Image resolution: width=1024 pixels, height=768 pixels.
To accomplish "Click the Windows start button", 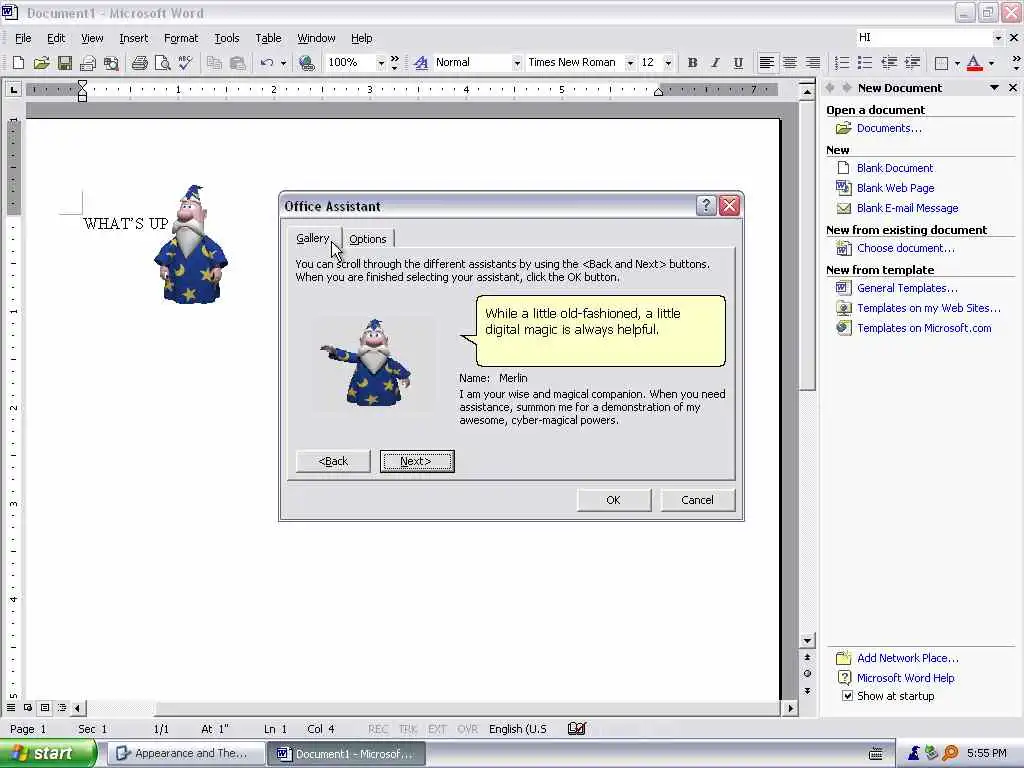I will coord(48,754).
